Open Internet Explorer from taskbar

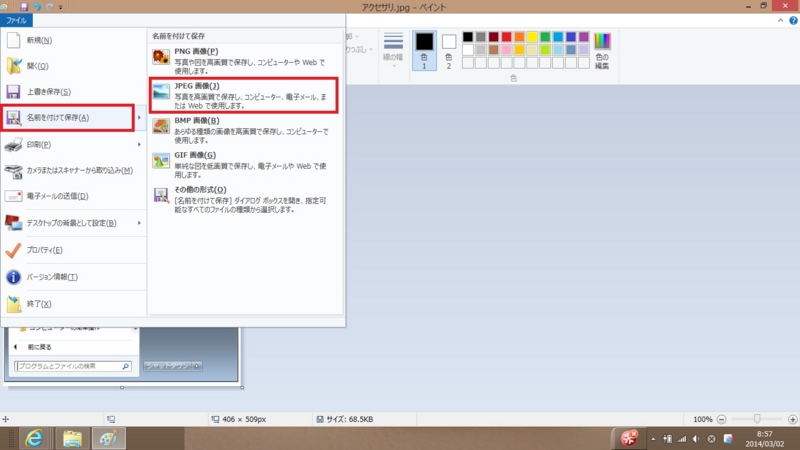pyautogui.click(x=34, y=438)
